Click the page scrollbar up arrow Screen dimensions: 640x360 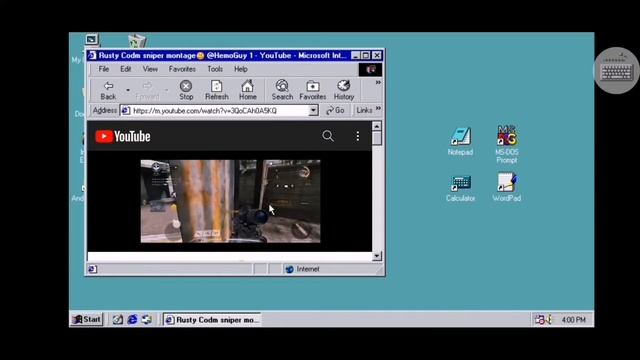click(377, 126)
